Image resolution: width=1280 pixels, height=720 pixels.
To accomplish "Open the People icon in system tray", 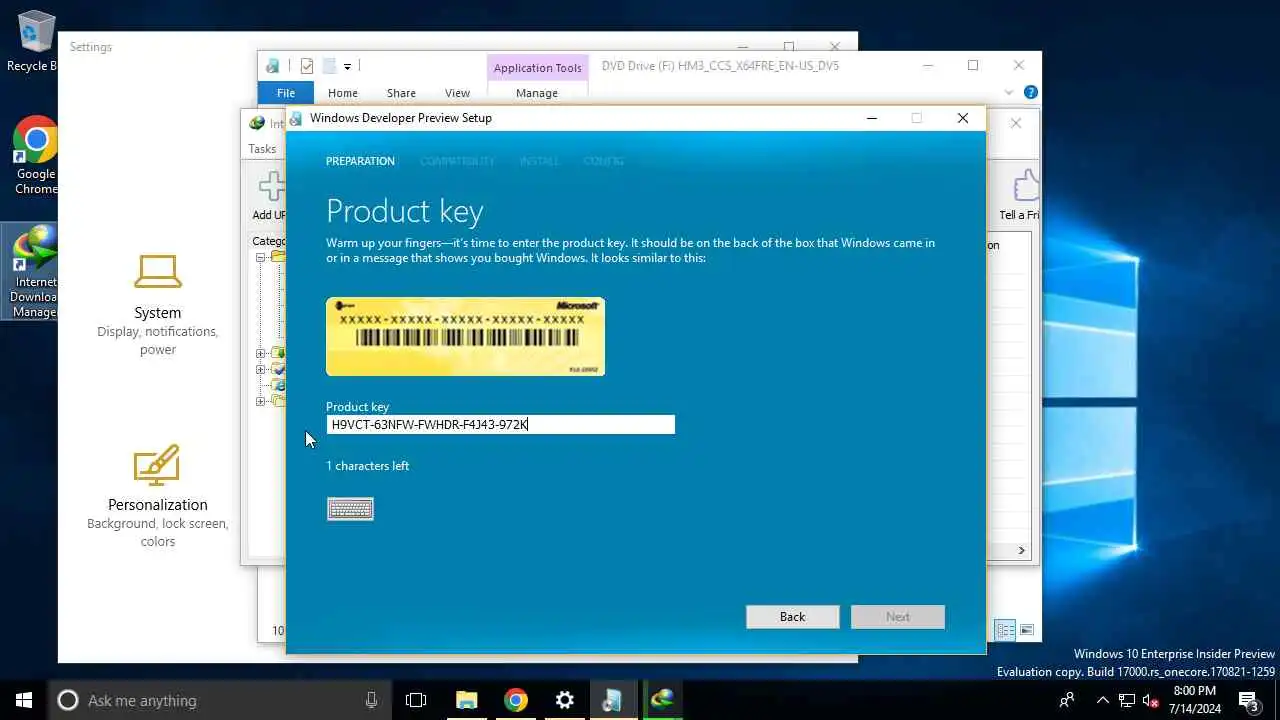I will tap(1067, 700).
